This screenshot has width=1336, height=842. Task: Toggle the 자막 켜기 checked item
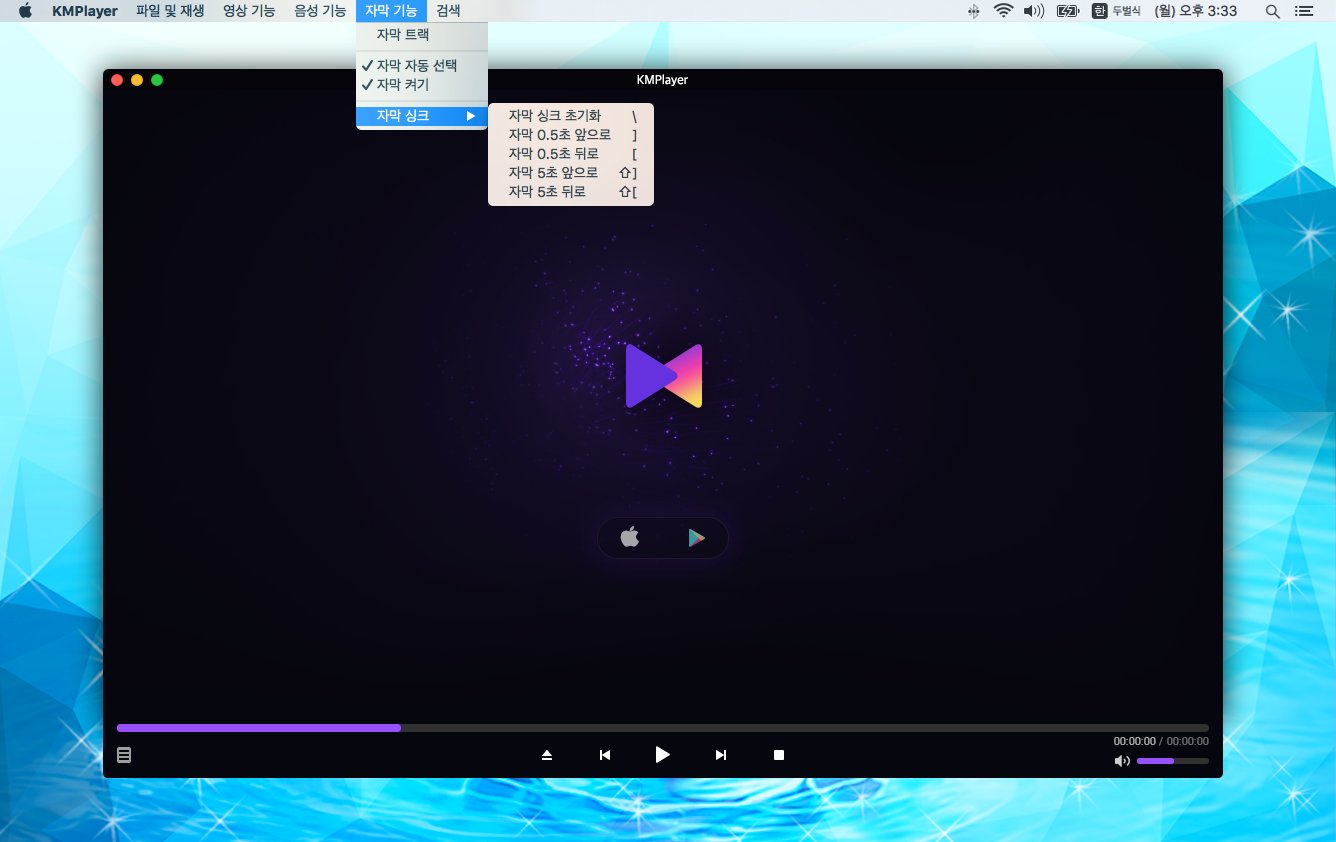tap(402, 85)
